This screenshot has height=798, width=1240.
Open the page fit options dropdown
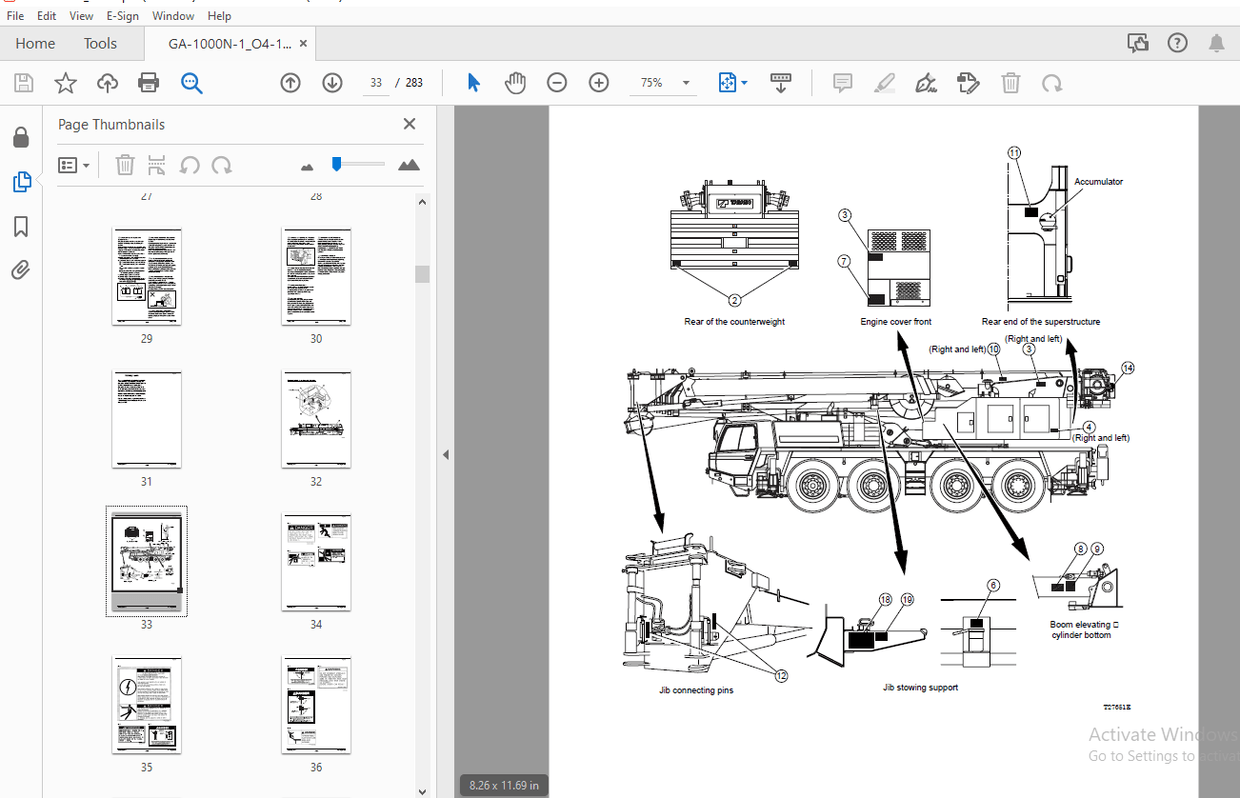tap(732, 83)
